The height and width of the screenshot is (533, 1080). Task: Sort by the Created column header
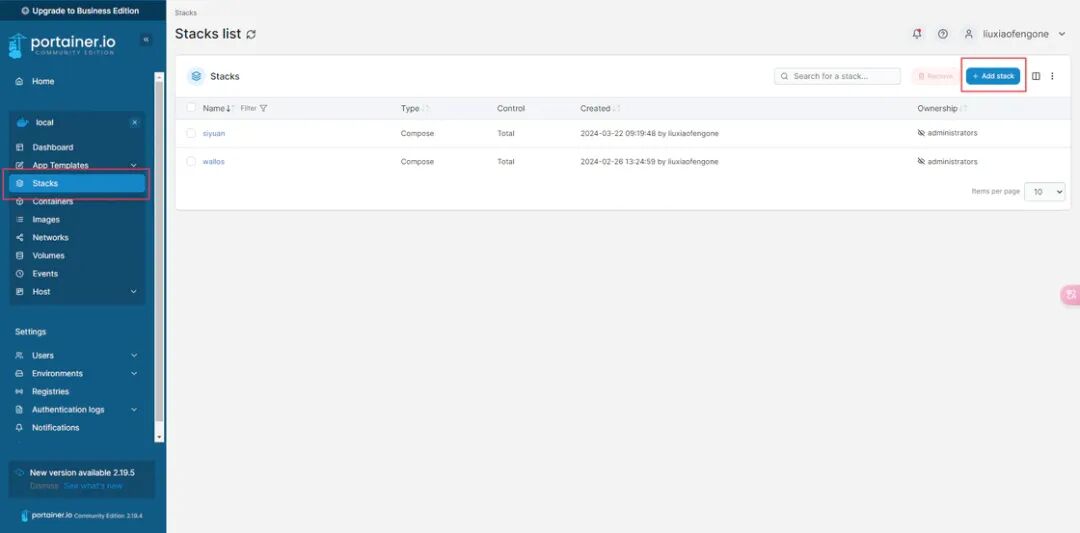[x=600, y=108]
